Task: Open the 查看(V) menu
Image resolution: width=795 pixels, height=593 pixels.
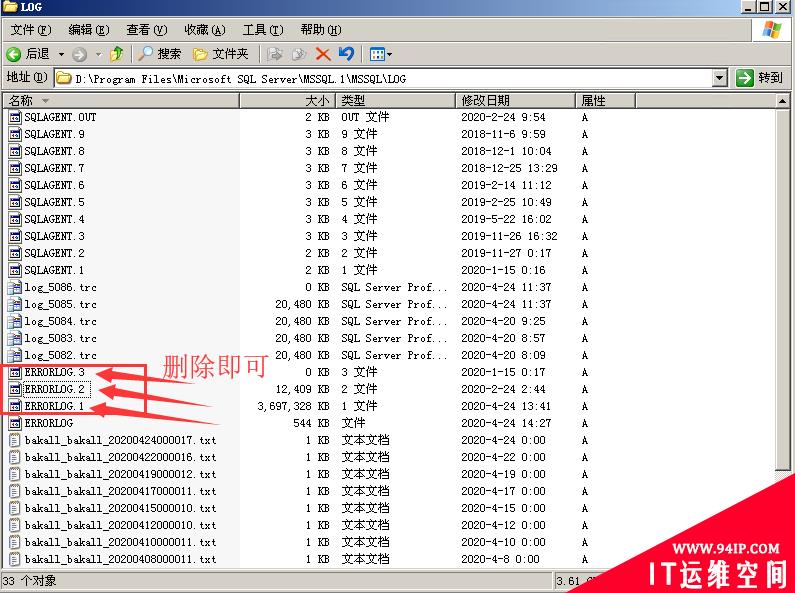Action: (147, 30)
